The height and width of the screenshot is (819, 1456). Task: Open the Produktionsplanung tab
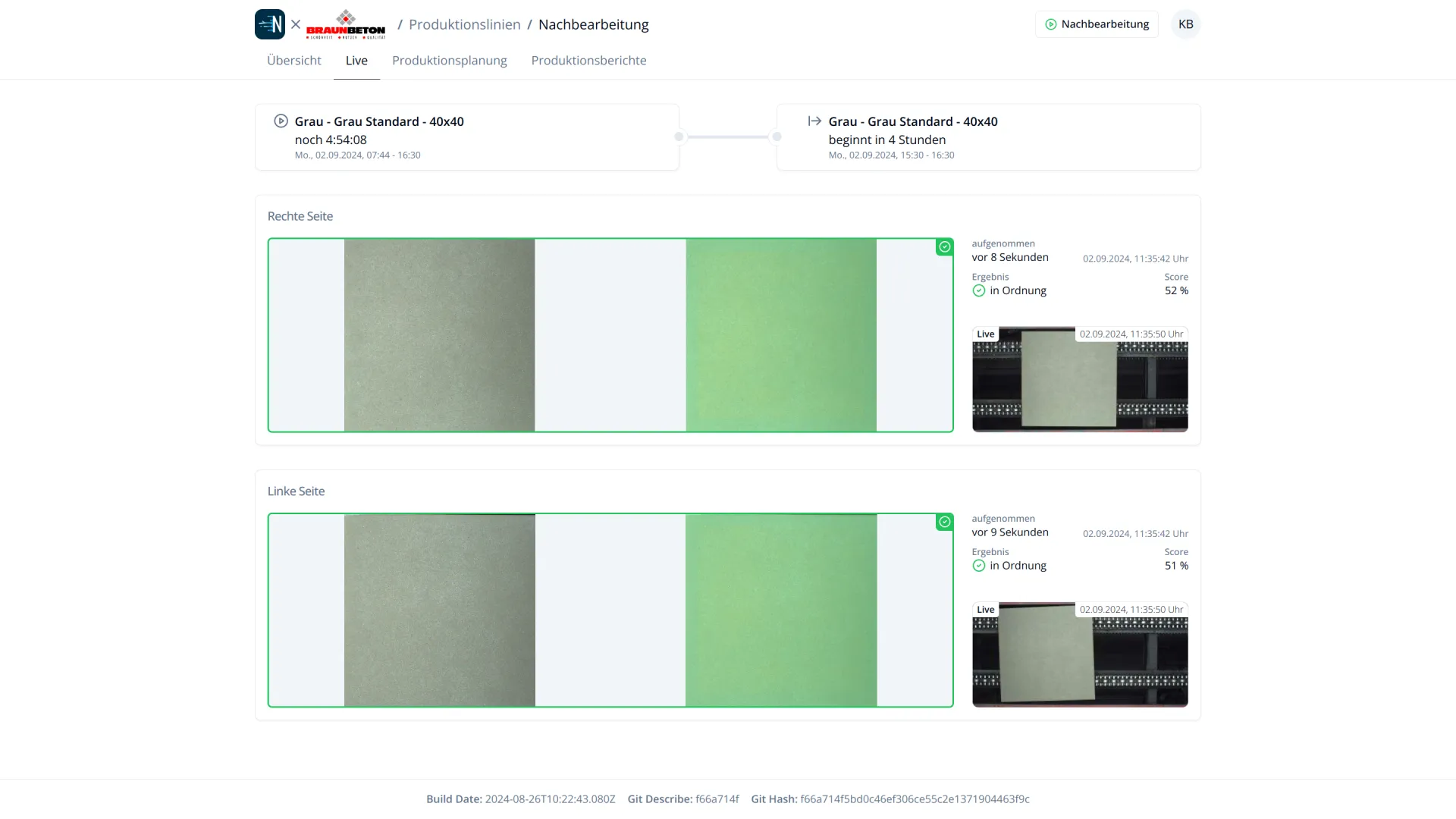coord(450,61)
